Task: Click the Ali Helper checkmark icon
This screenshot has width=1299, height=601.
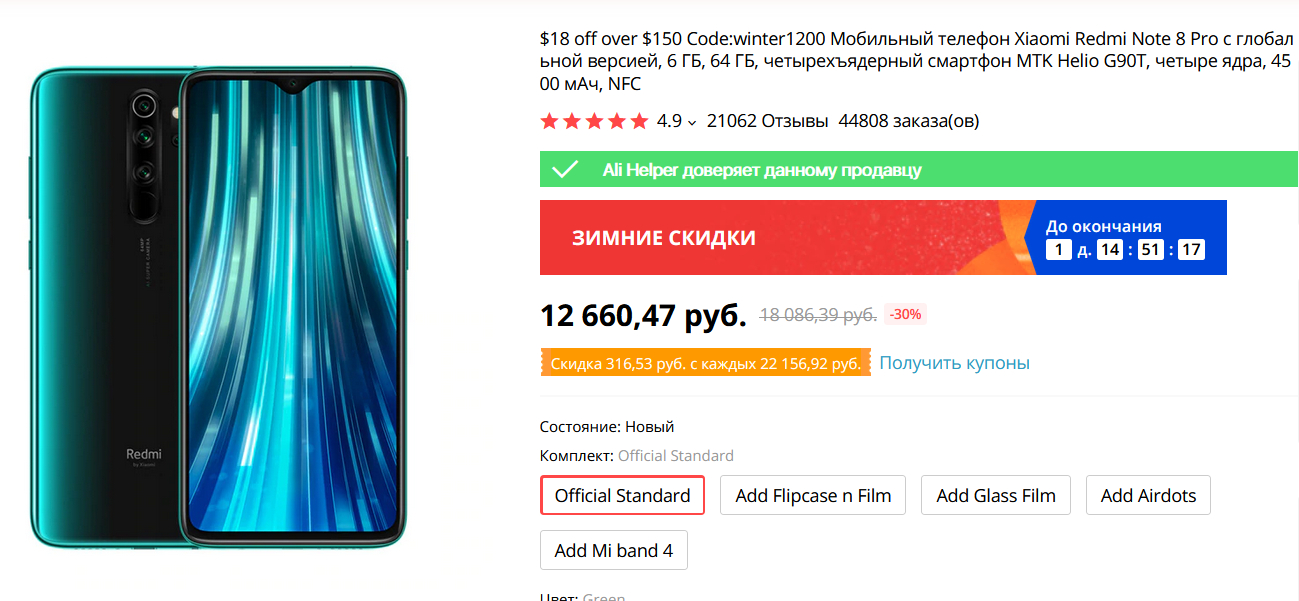Action: 565,169
